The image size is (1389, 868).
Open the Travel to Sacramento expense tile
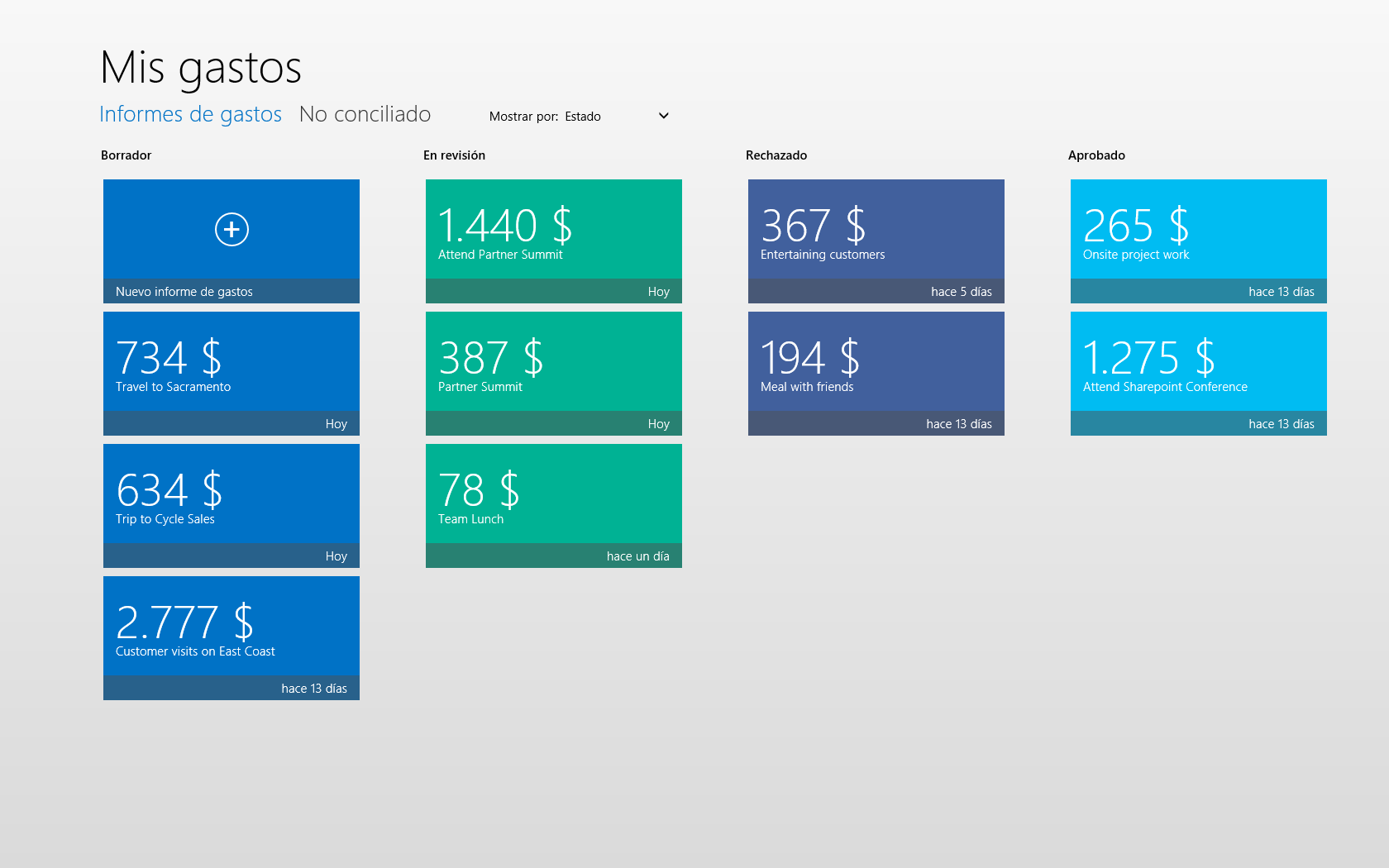[231, 374]
